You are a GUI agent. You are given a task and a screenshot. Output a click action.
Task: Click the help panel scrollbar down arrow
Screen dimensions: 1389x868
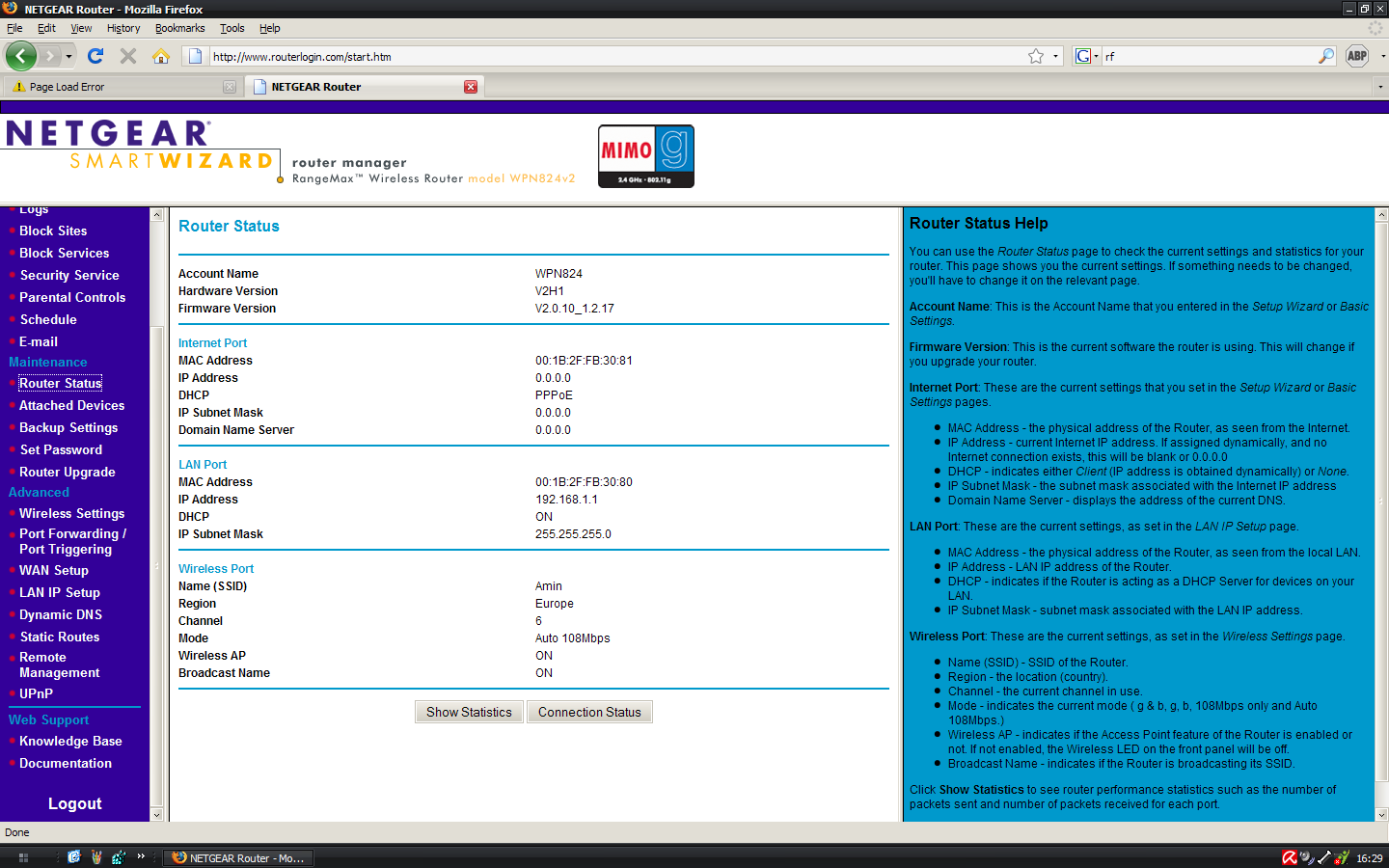click(x=1381, y=815)
